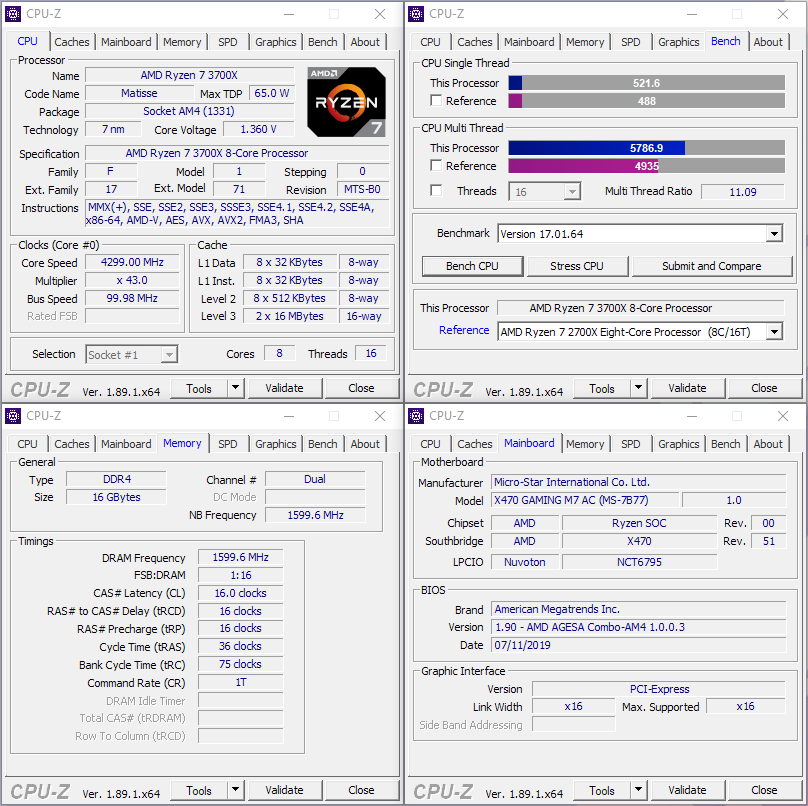Click the Core Voltage value 1.360 V

[259, 129]
